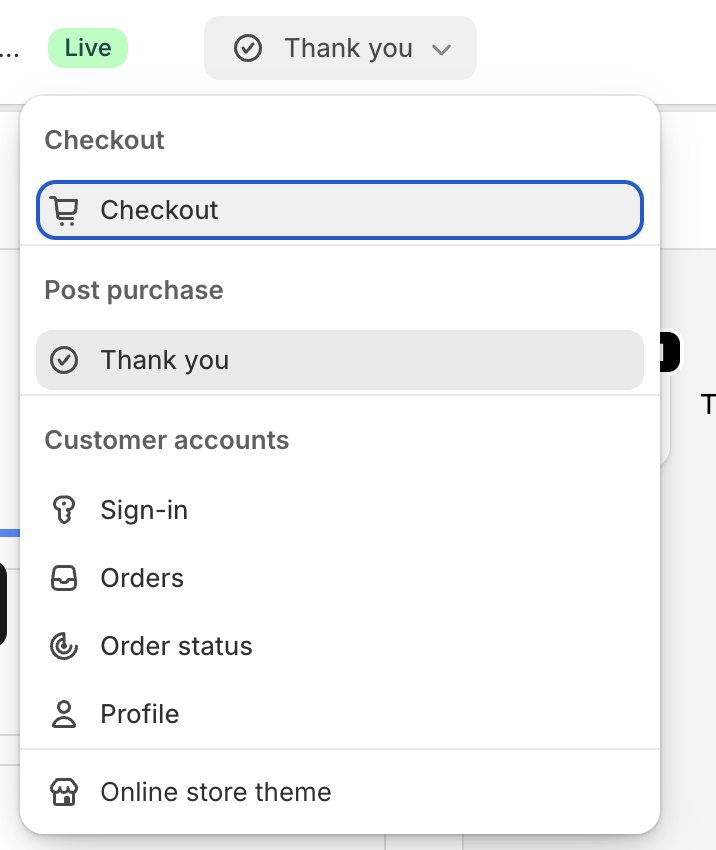This screenshot has height=850, width=716.
Task: Click the inbox tray icon next to Orders
Action: tap(64, 578)
